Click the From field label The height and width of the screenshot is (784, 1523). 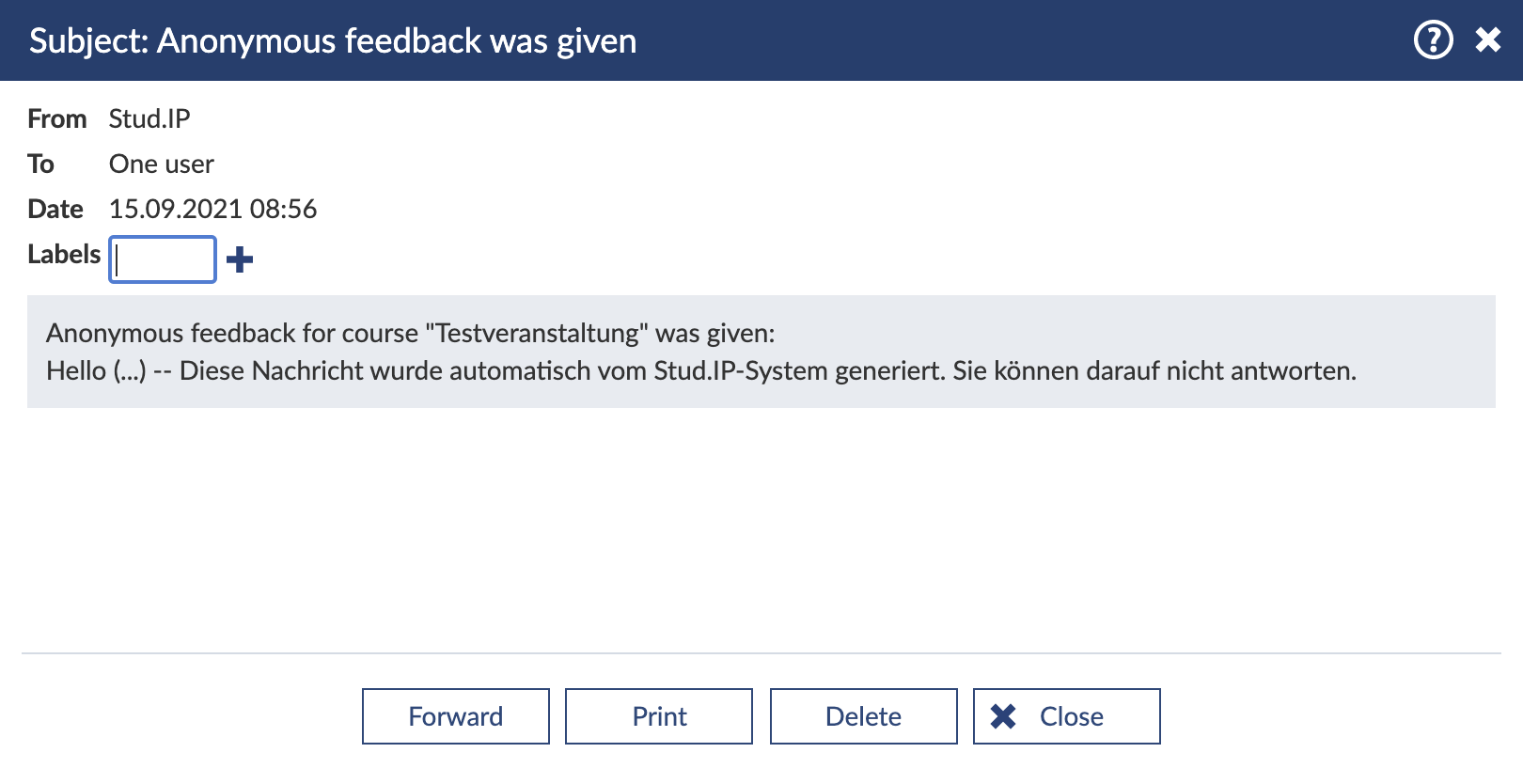[x=56, y=118]
